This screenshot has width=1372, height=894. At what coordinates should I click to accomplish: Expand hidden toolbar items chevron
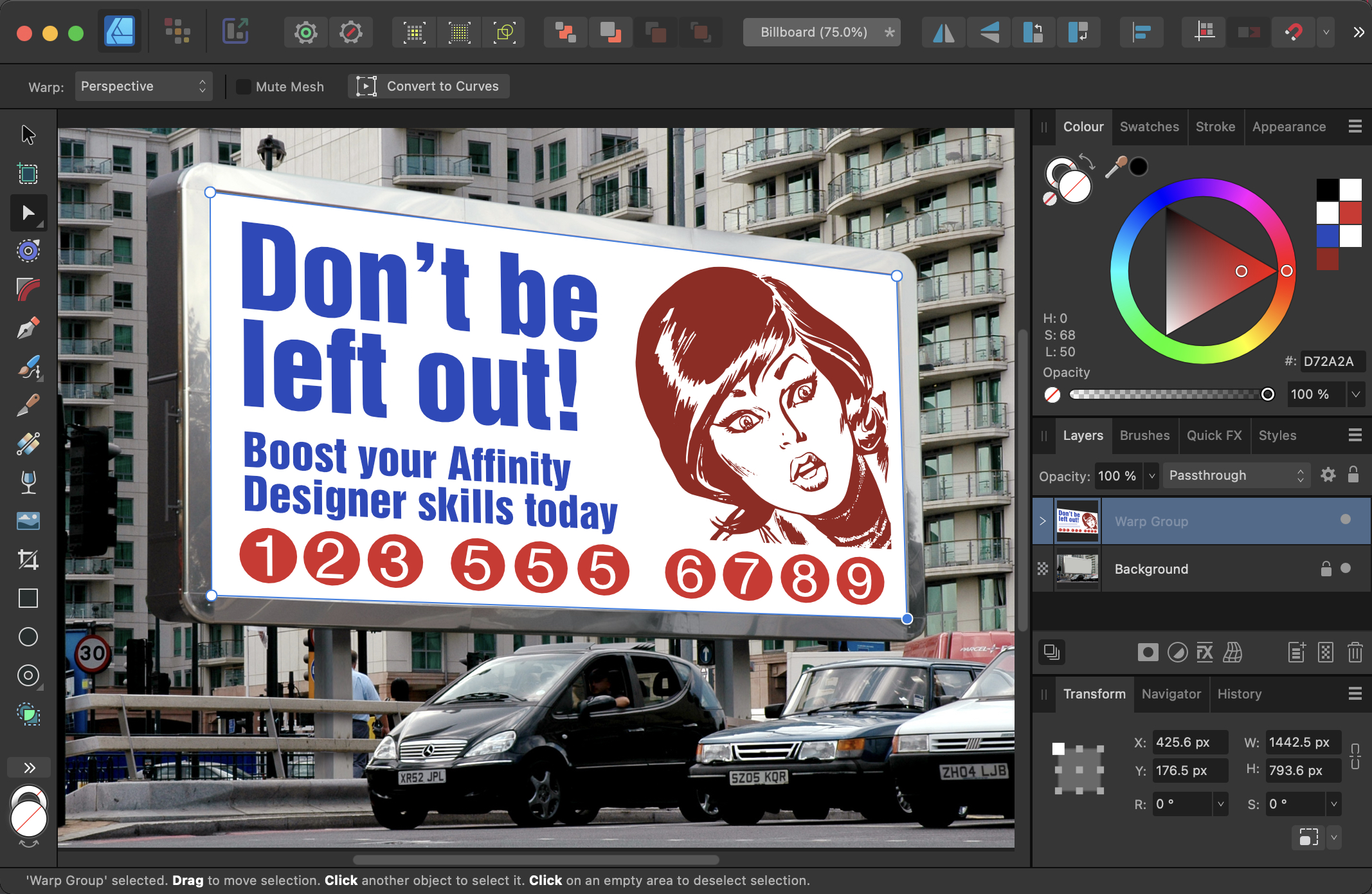[1358, 32]
